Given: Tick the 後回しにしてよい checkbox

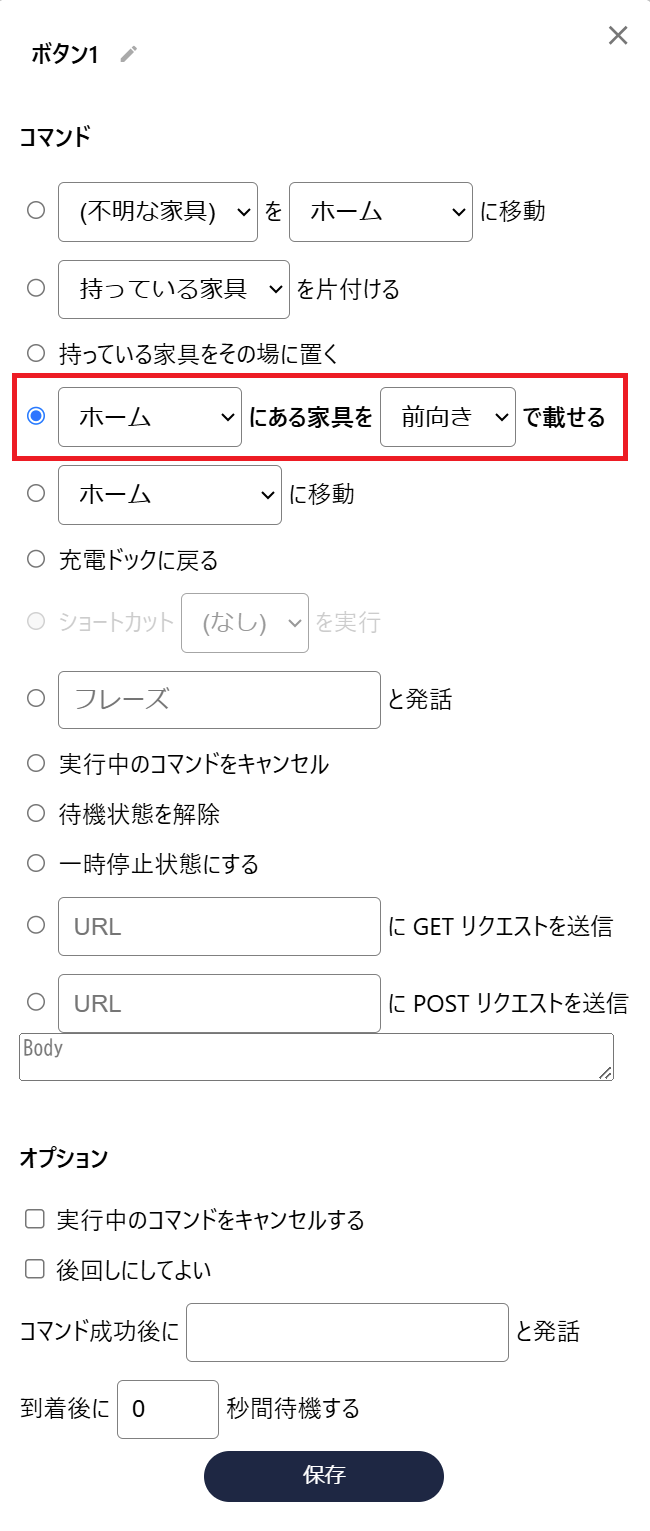Looking at the screenshot, I should (x=35, y=1269).
